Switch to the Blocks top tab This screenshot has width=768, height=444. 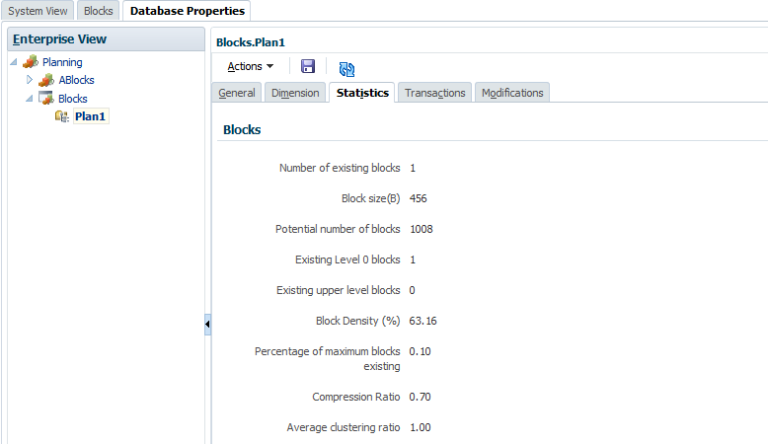[x=98, y=11]
